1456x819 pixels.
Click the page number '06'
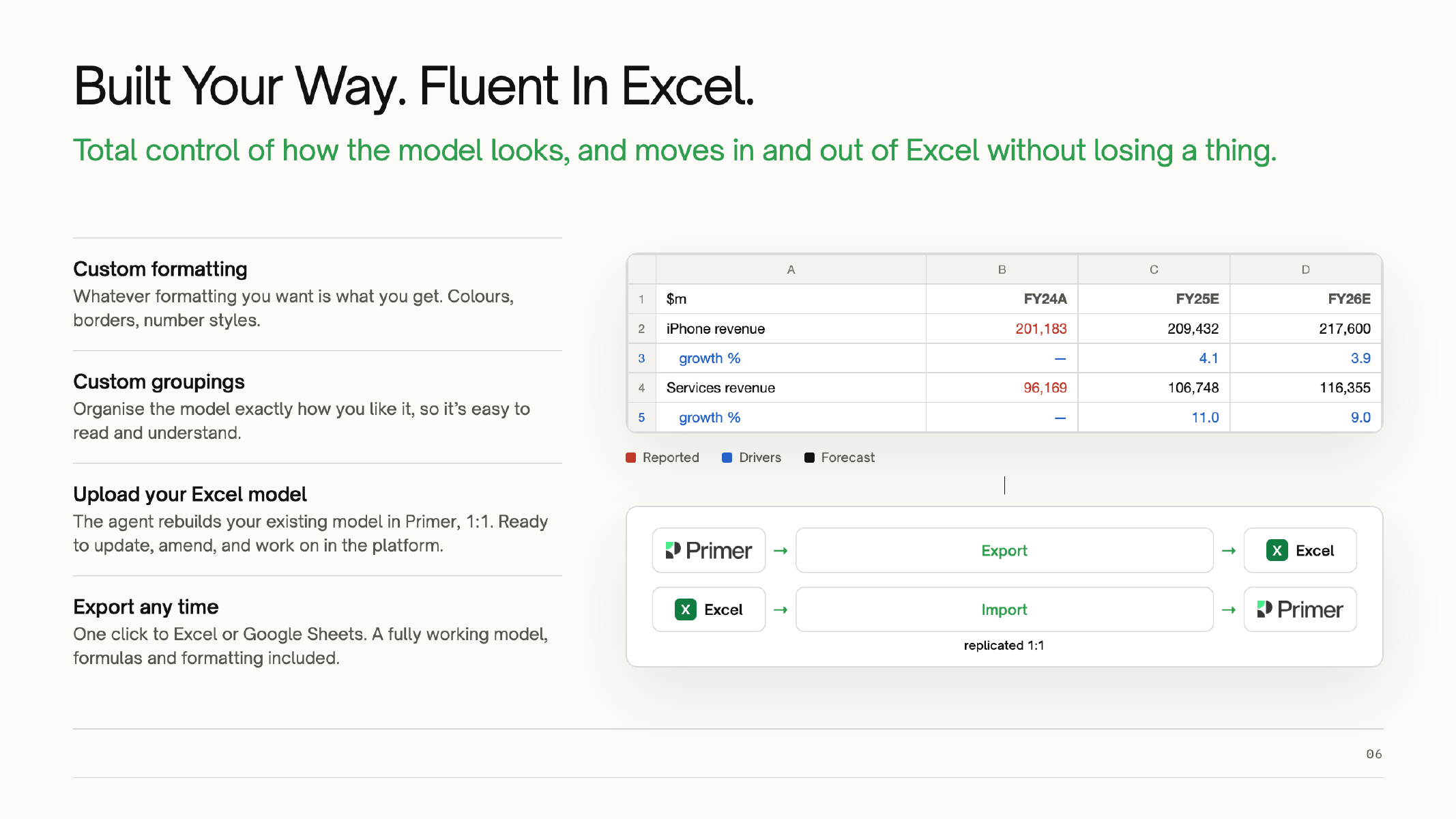point(1374,754)
